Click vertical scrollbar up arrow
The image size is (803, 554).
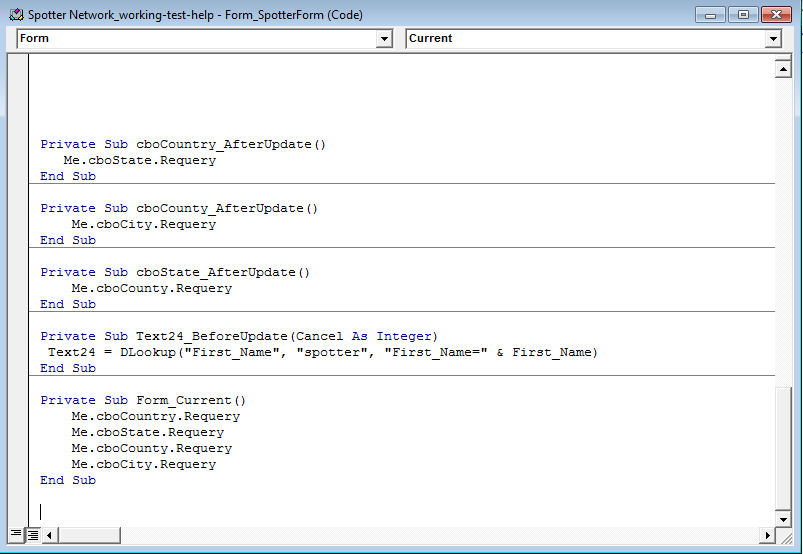(x=783, y=69)
